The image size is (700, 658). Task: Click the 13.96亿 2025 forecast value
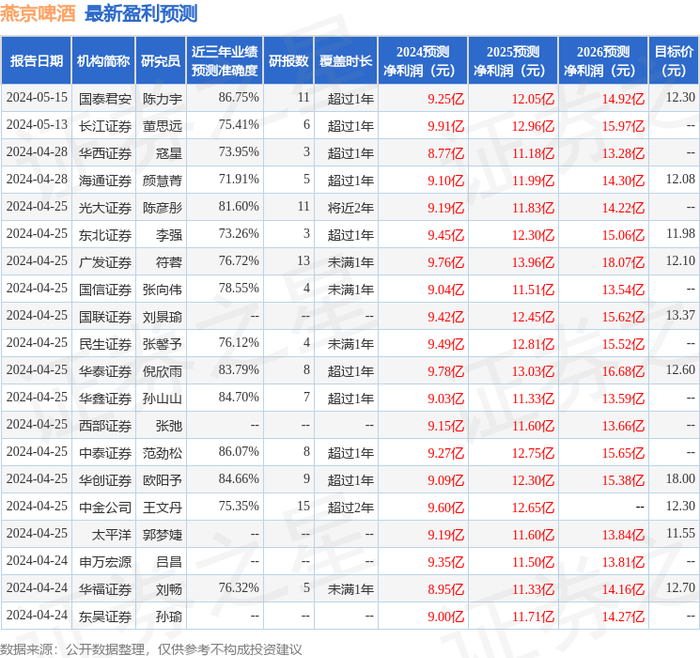pyautogui.click(x=533, y=262)
